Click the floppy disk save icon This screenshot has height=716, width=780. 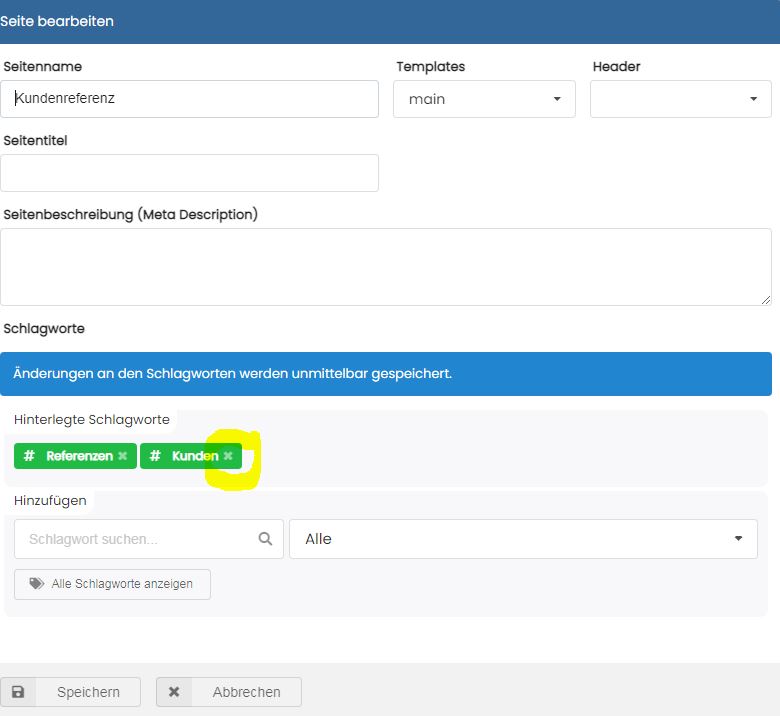click(18, 692)
